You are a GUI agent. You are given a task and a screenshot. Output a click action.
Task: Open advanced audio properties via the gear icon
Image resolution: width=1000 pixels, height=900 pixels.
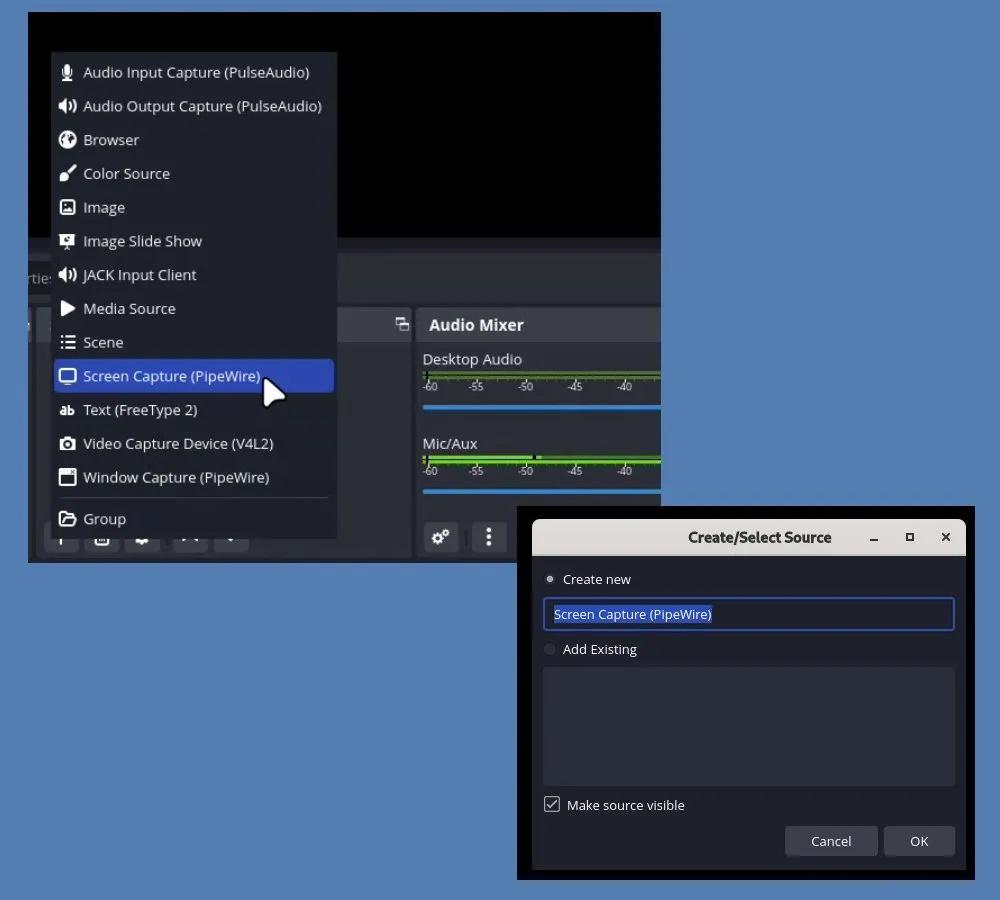click(x=441, y=537)
